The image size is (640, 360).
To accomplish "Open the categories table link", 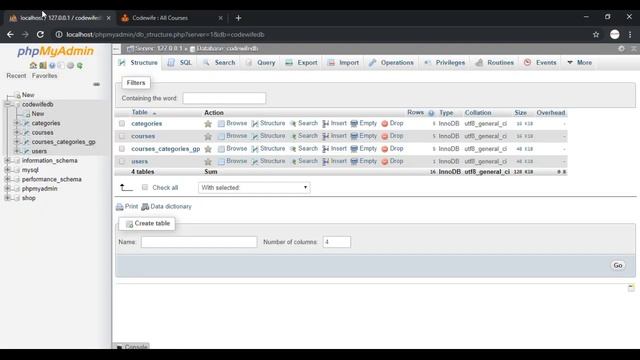I will pos(147,124).
